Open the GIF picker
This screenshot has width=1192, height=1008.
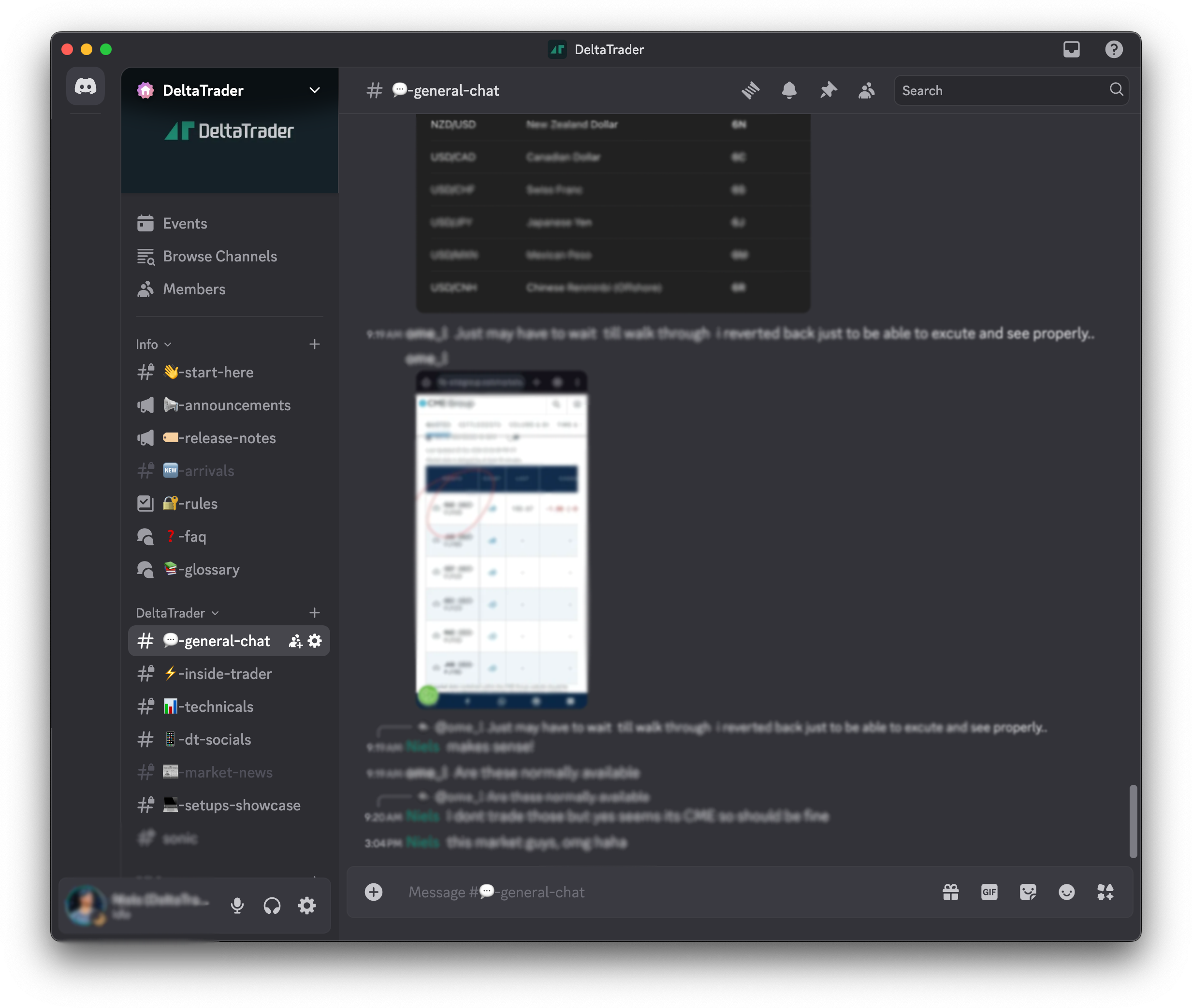pyautogui.click(x=989, y=892)
